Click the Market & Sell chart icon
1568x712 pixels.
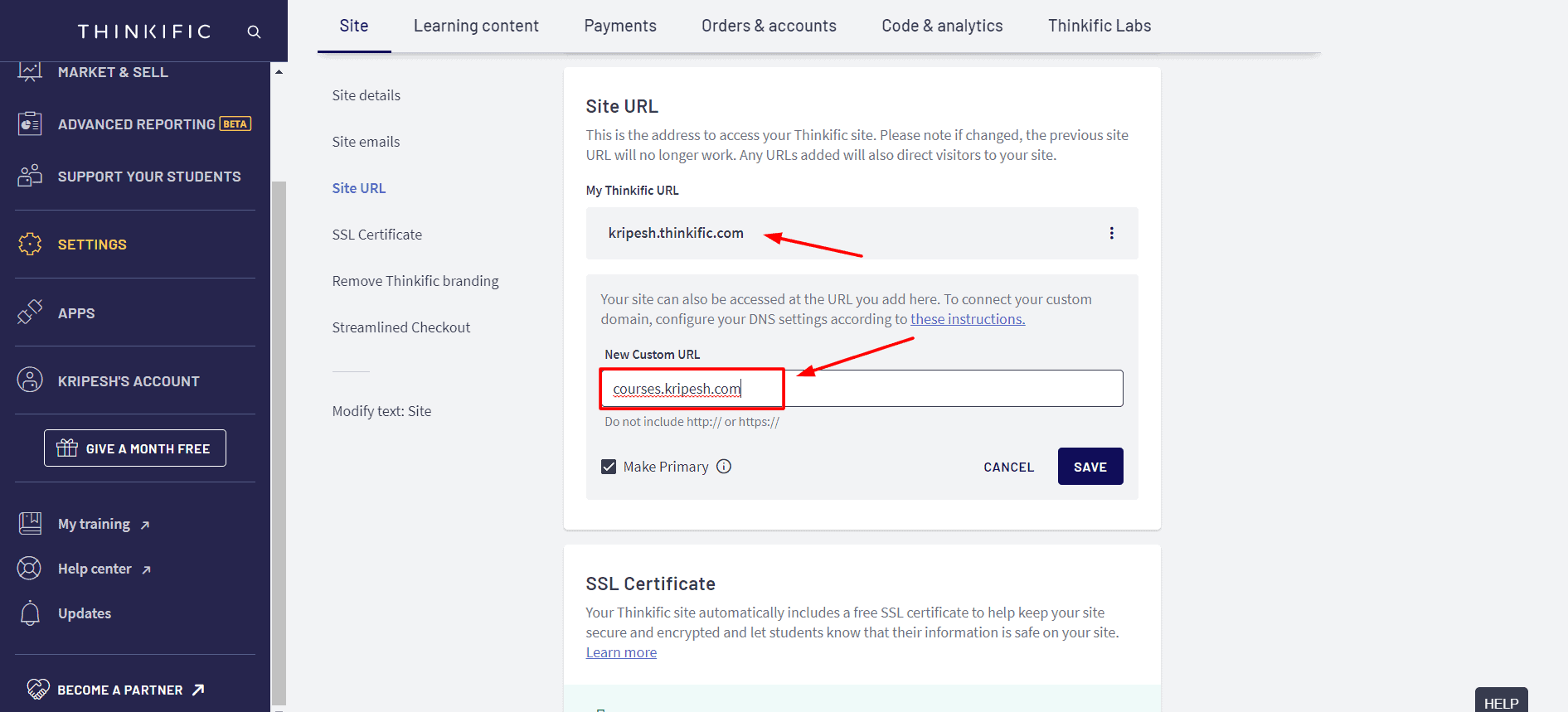click(x=30, y=72)
